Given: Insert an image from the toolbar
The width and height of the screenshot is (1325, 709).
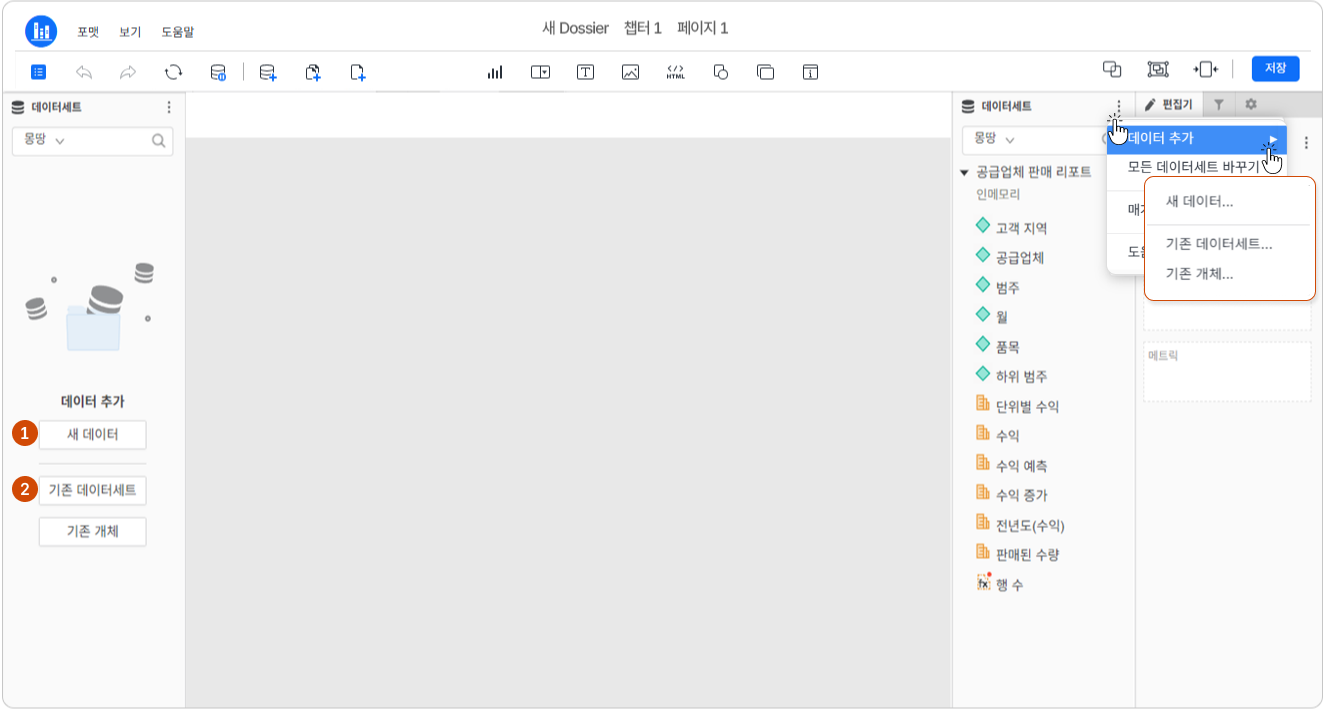Looking at the screenshot, I should (x=630, y=71).
